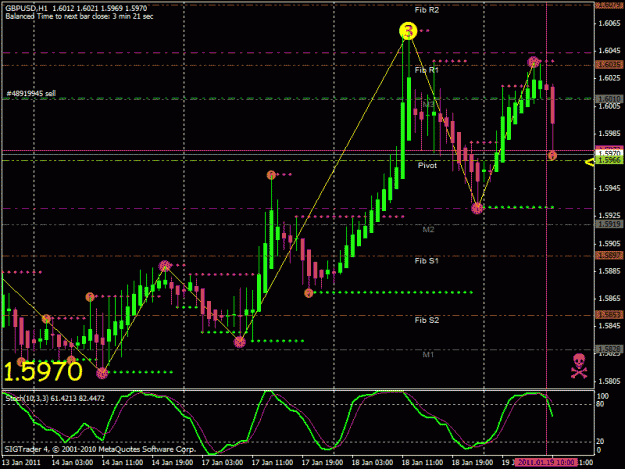The image size is (625, 469).
Task: Select the M1 midpoint label
Action: coord(428,355)
